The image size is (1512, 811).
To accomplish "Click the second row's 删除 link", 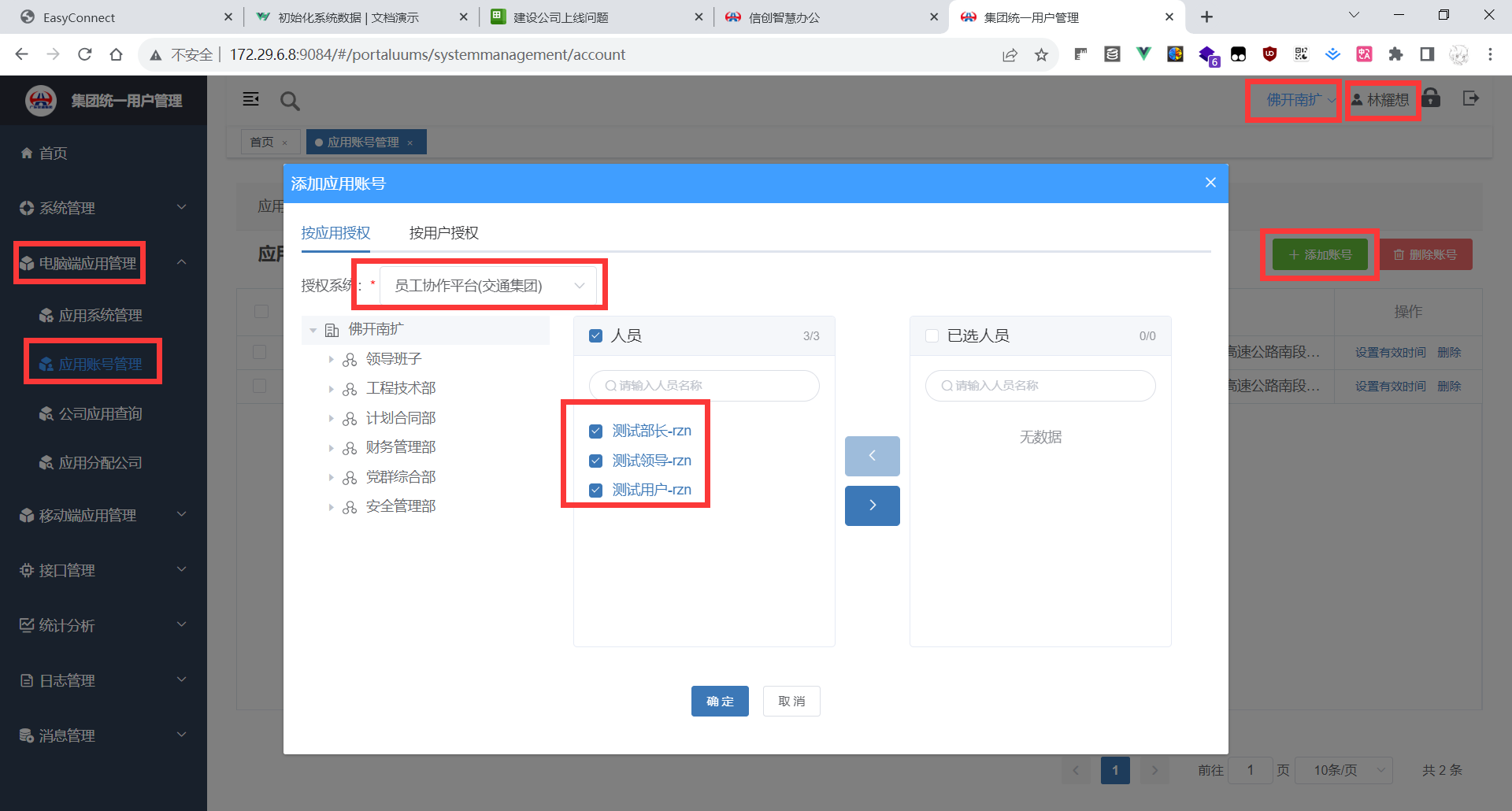I will (x=1449, y=387).
